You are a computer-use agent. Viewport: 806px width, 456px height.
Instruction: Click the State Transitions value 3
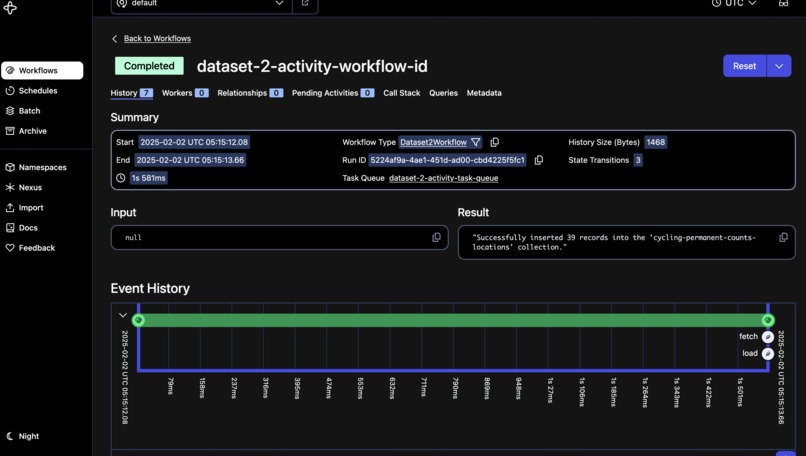(638, 160)
